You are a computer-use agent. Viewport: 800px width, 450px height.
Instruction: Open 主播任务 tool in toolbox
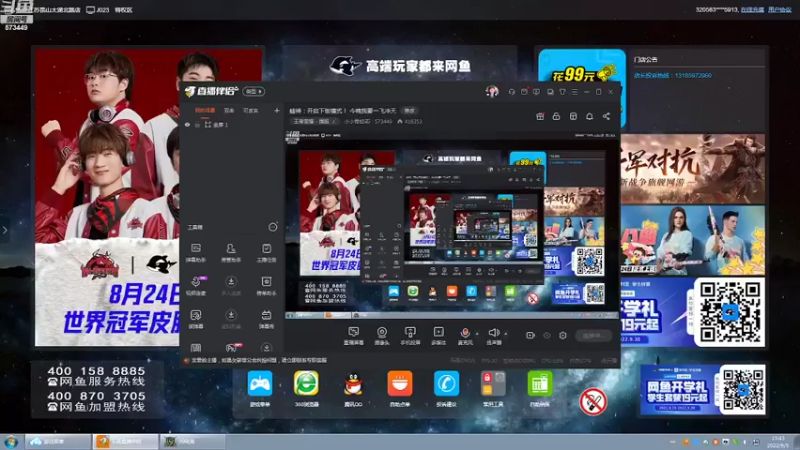266,253
